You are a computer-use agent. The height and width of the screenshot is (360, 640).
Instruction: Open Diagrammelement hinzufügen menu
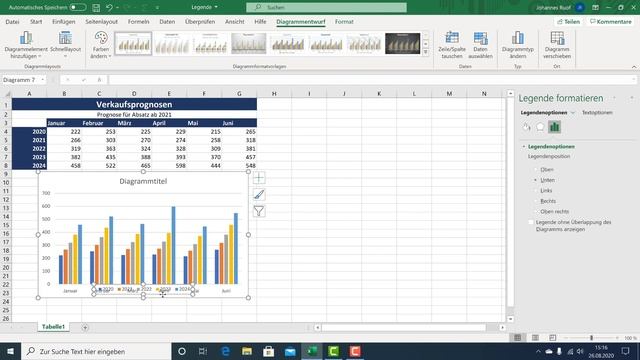26,45
